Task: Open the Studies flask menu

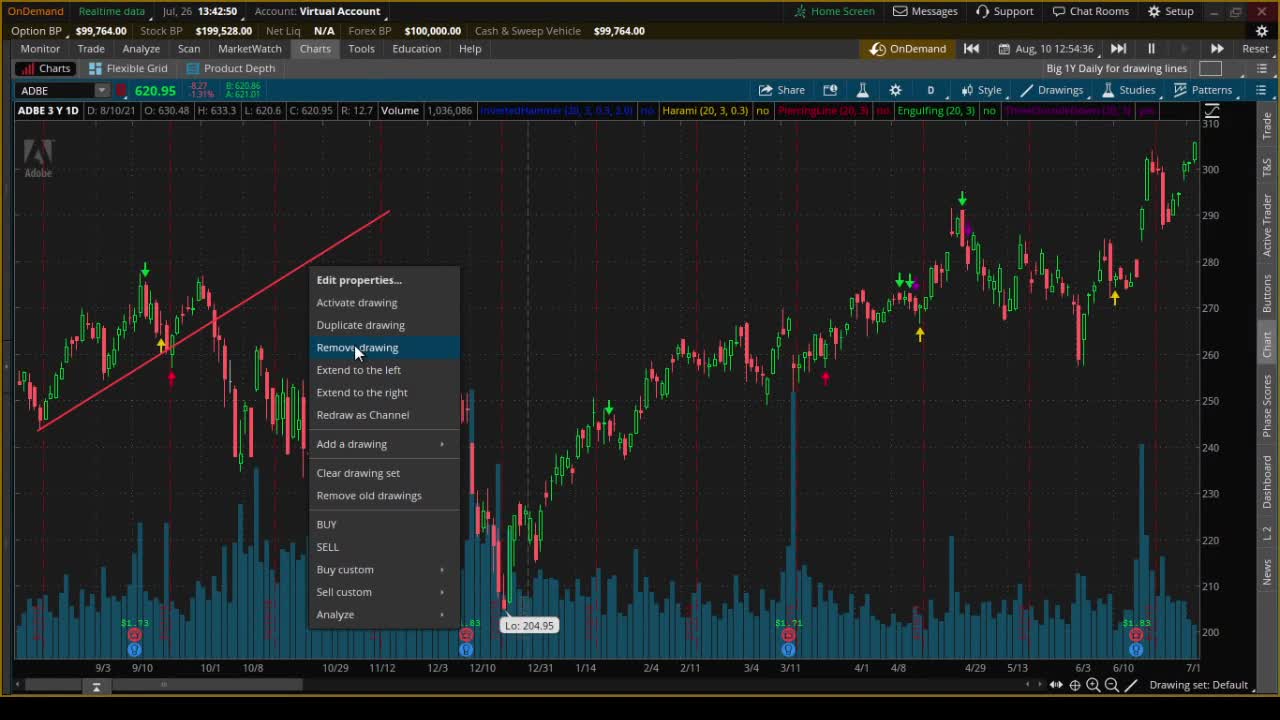Action: tap(1129, 90)
